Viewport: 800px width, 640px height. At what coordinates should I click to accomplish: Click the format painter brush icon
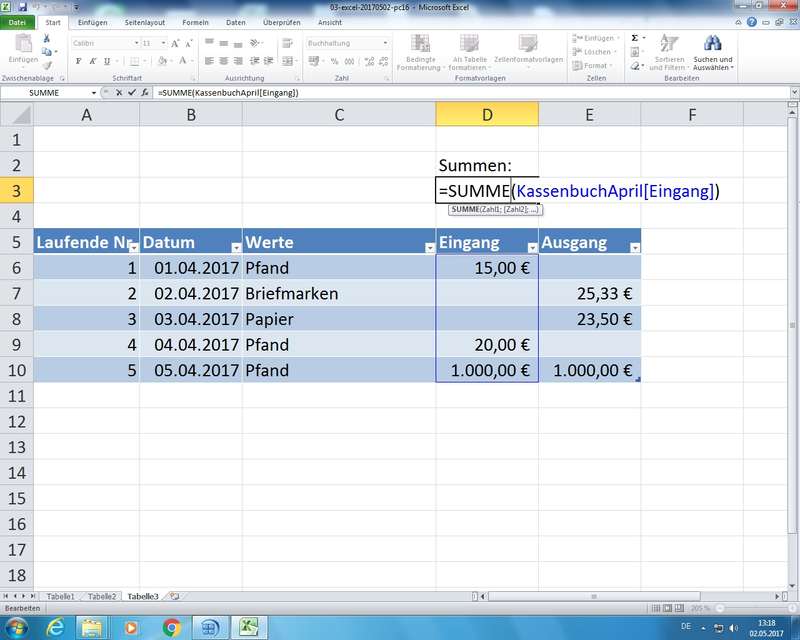click(46, 65)
